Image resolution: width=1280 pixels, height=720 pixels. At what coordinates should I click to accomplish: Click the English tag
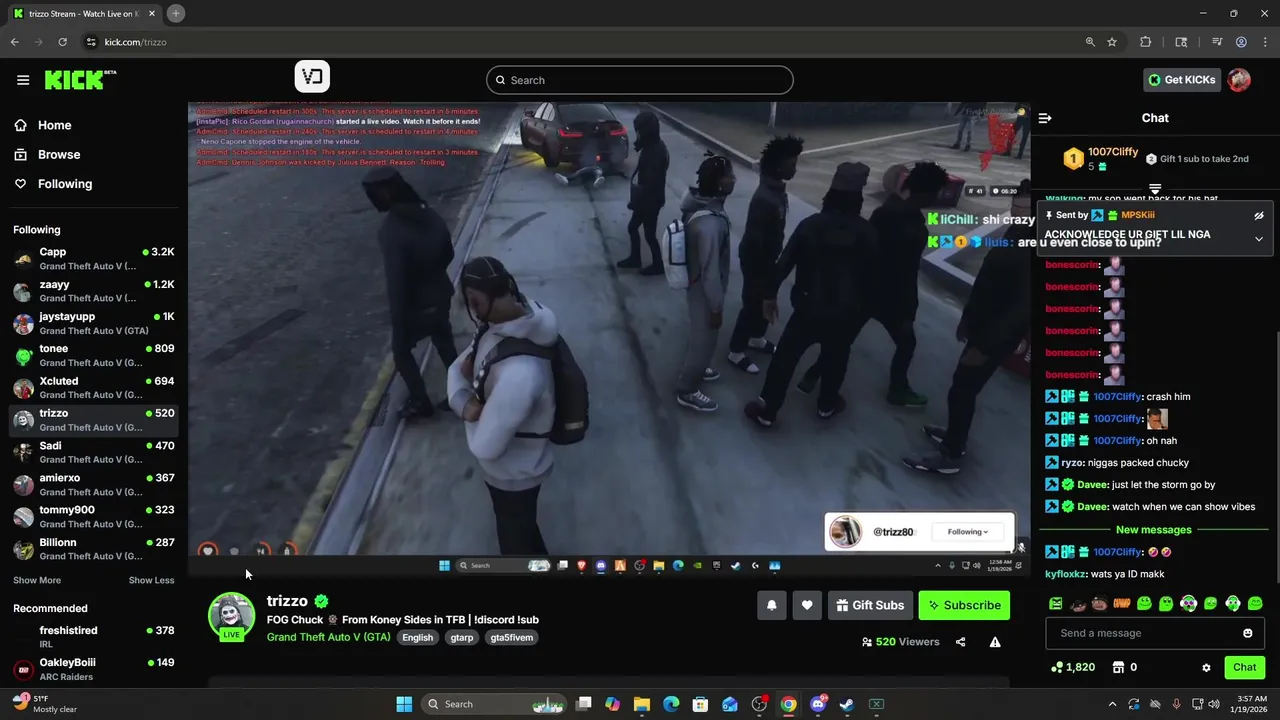[x=418, y=637]
